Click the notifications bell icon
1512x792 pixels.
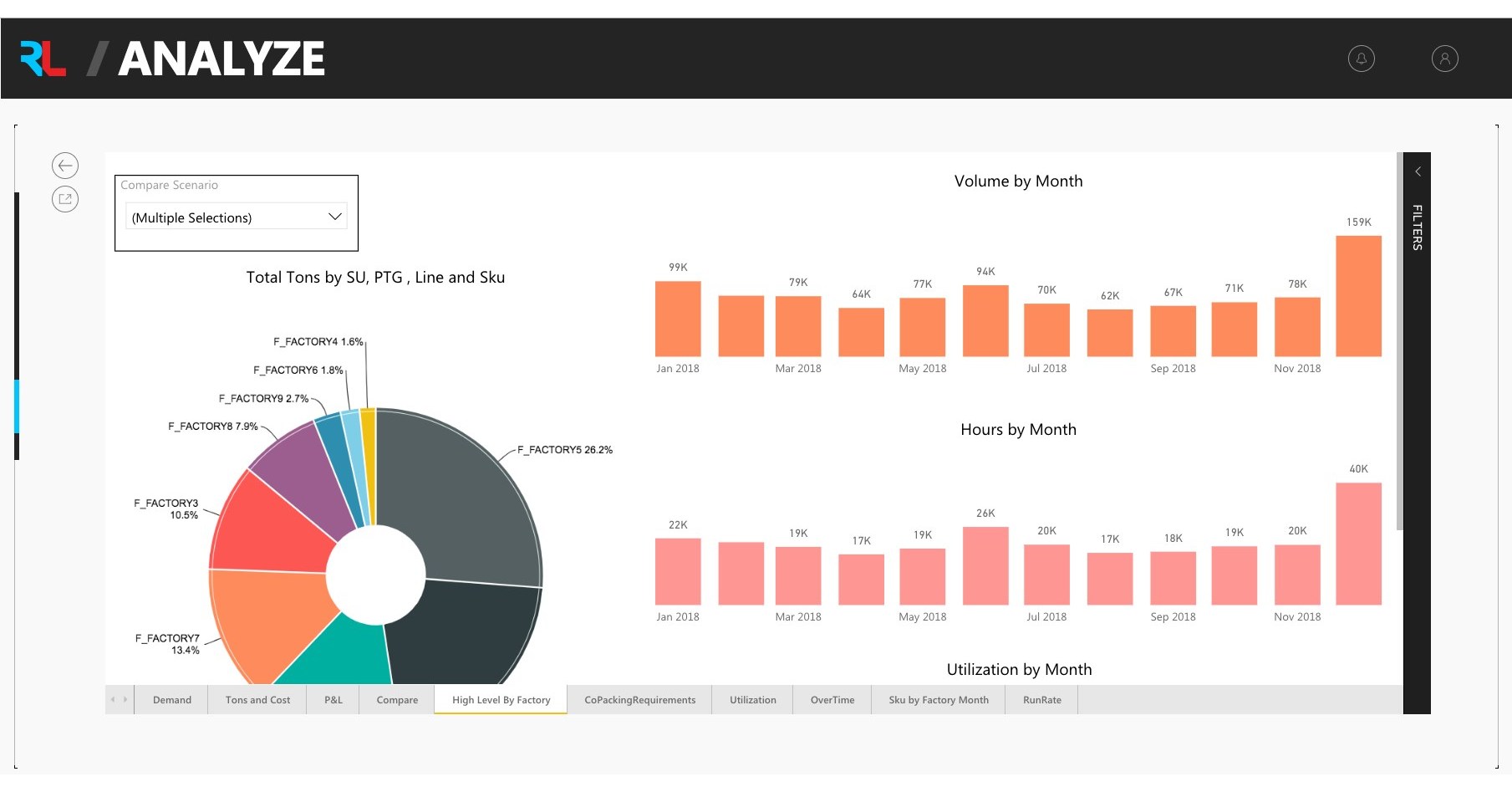pos(1360,58)
